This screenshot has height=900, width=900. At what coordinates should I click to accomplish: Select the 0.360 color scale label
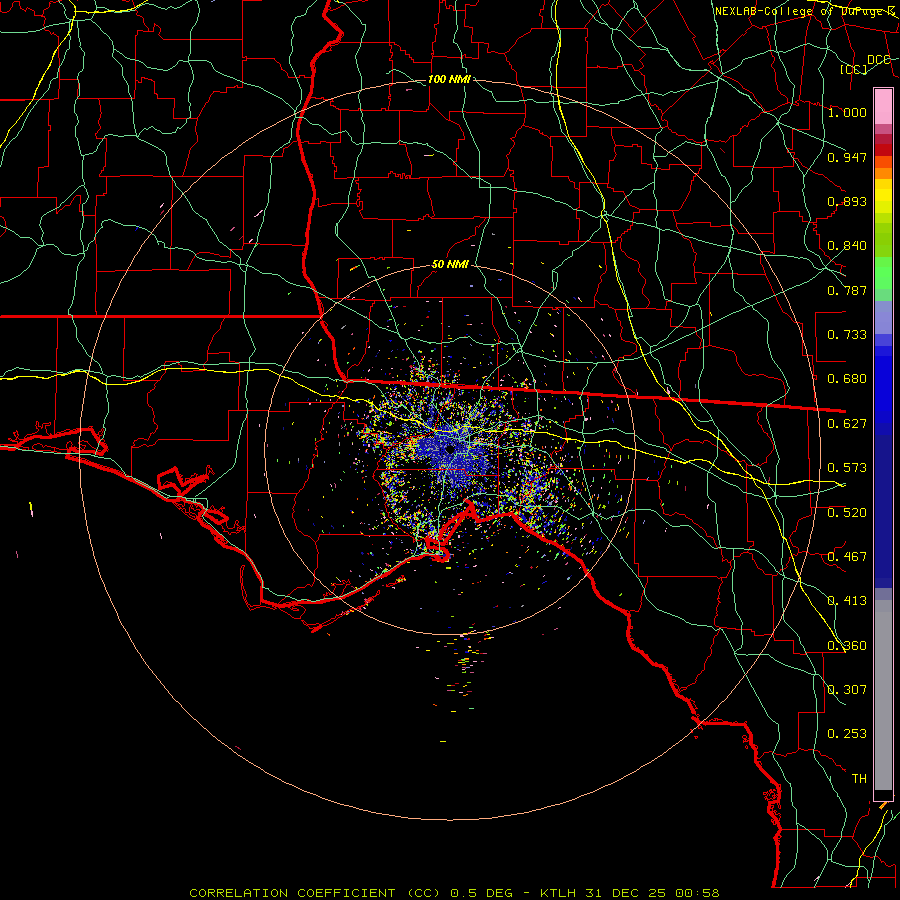[x=847, y=646]
